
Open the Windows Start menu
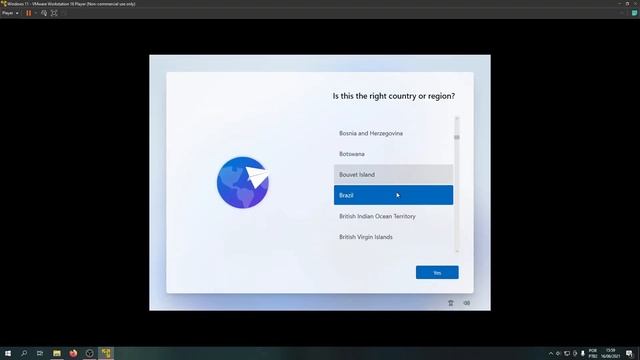coord(8,353)
